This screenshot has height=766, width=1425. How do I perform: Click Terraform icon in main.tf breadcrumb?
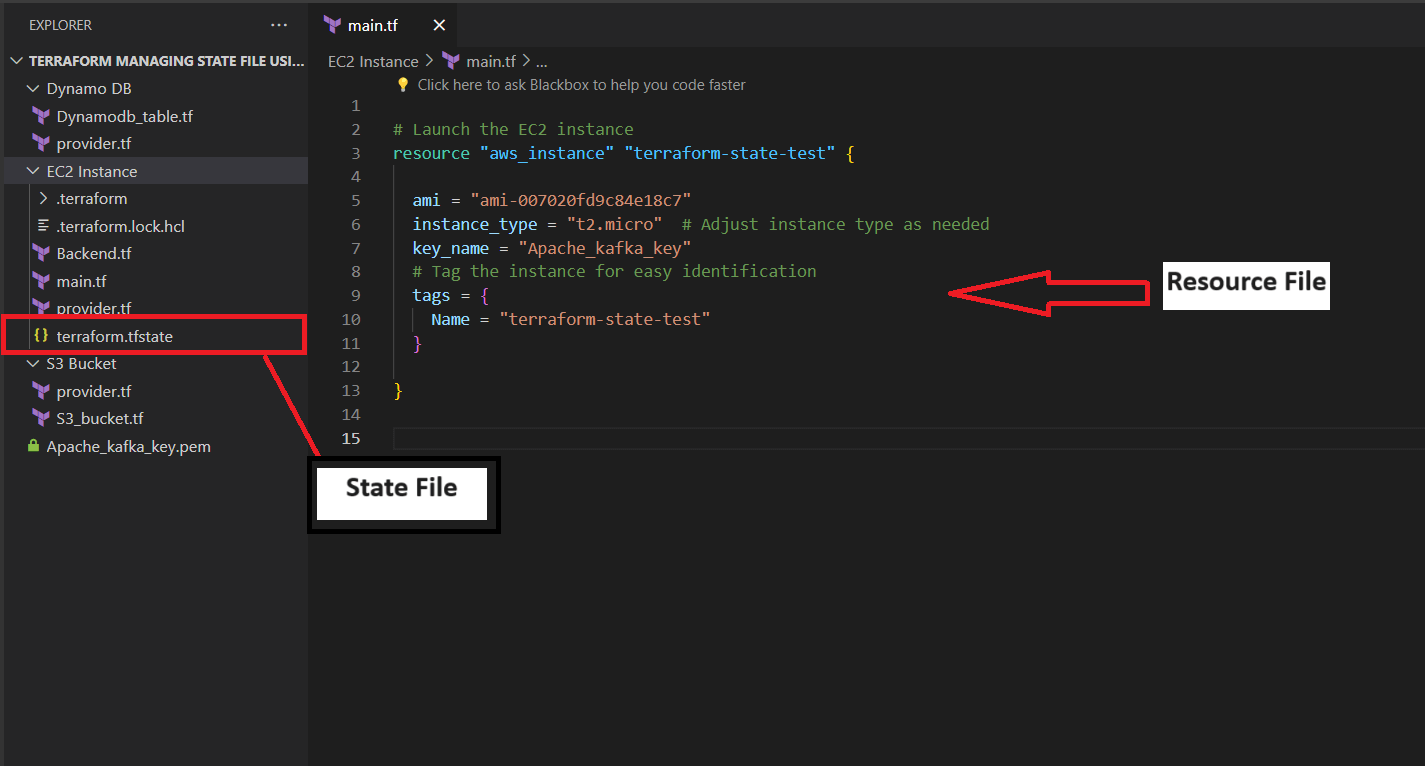450,61
